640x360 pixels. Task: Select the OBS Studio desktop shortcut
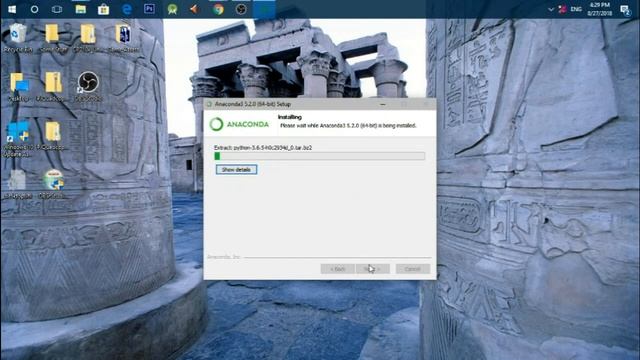pos(88,86)
